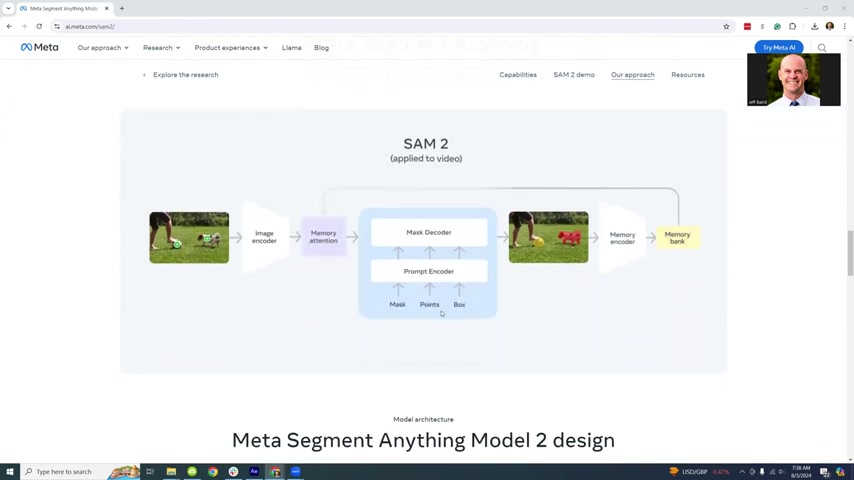This screenshot has height=480, width=854.
Task: Click the address bar URL
Action: 90,26
